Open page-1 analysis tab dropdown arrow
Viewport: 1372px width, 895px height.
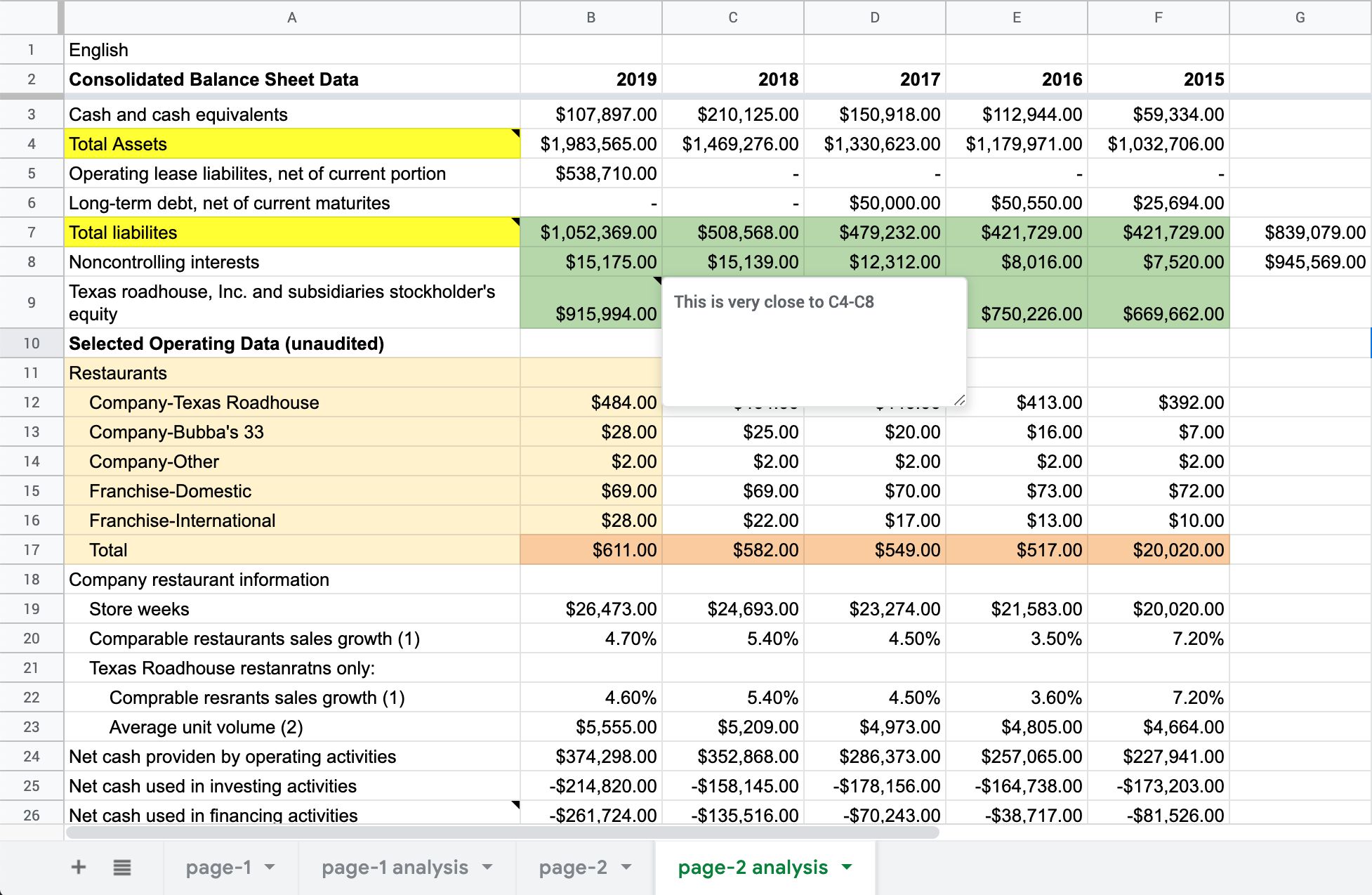pos(487,867)
